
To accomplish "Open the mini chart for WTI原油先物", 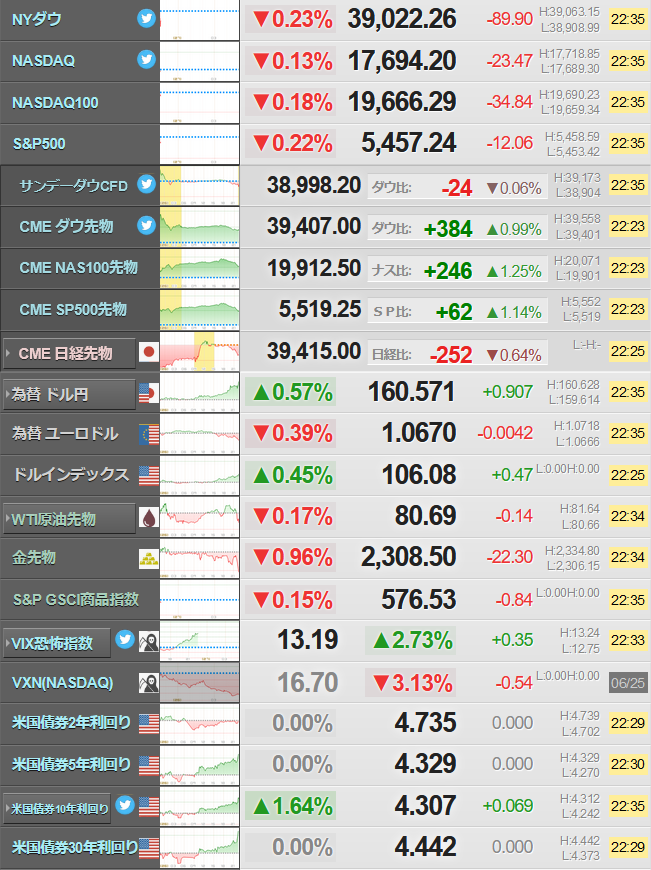I will pyautogui.click(x=199, y=517).
